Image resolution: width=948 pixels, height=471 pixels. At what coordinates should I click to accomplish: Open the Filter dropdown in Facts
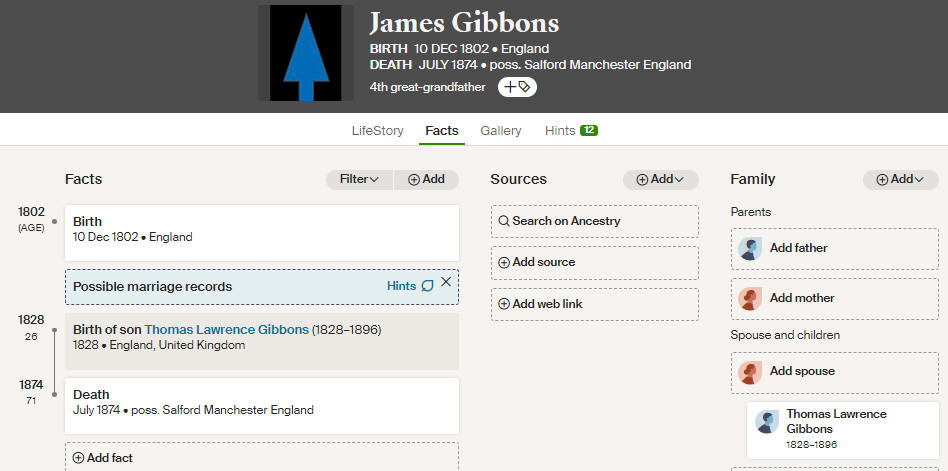(359, 179)
